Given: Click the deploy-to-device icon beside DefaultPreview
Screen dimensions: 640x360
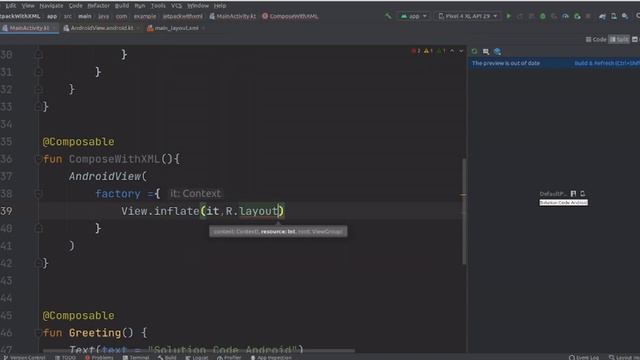Looking at the screenshot, I should click(582, 194).
